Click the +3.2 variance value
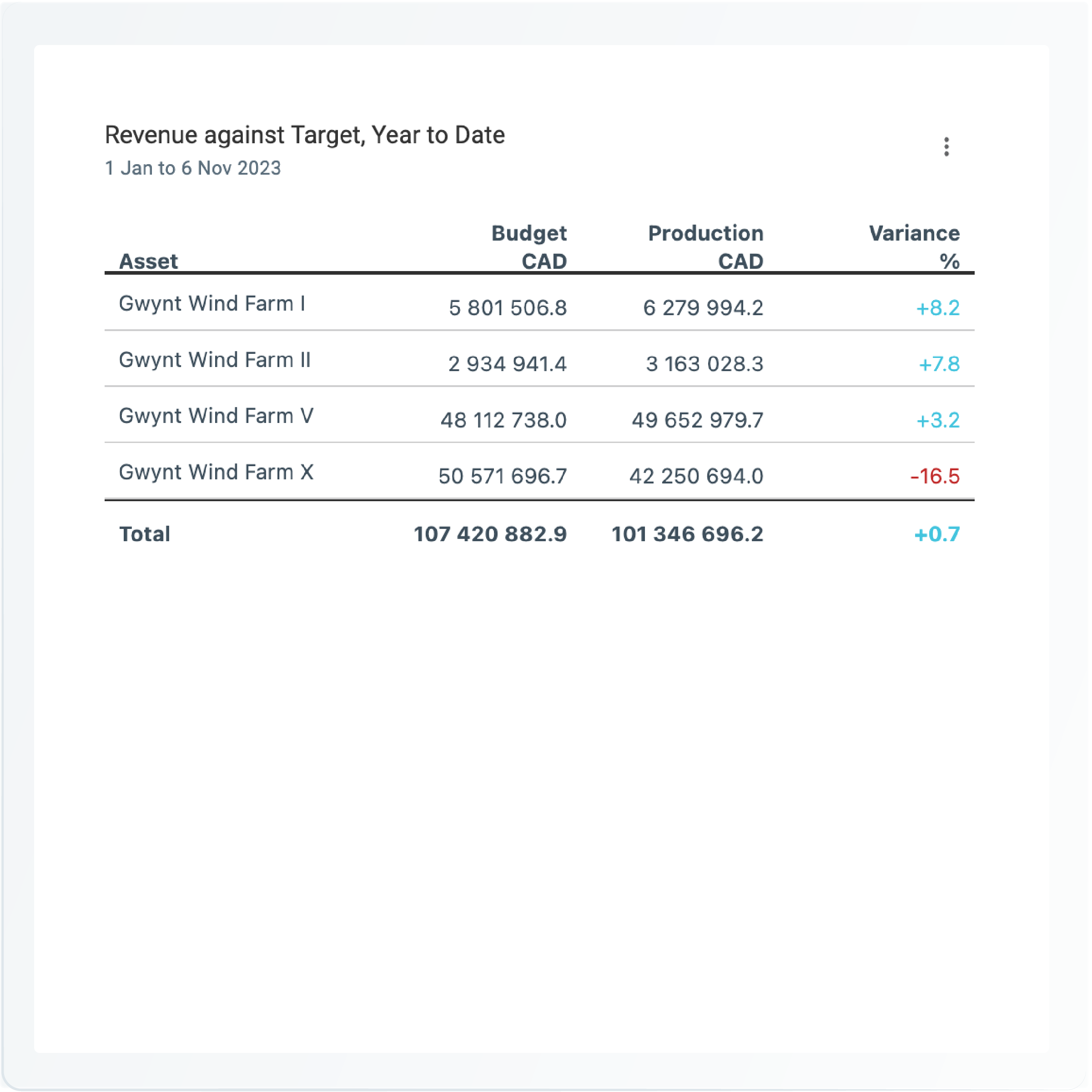The image size is (1092, 1092). point(938,420)
